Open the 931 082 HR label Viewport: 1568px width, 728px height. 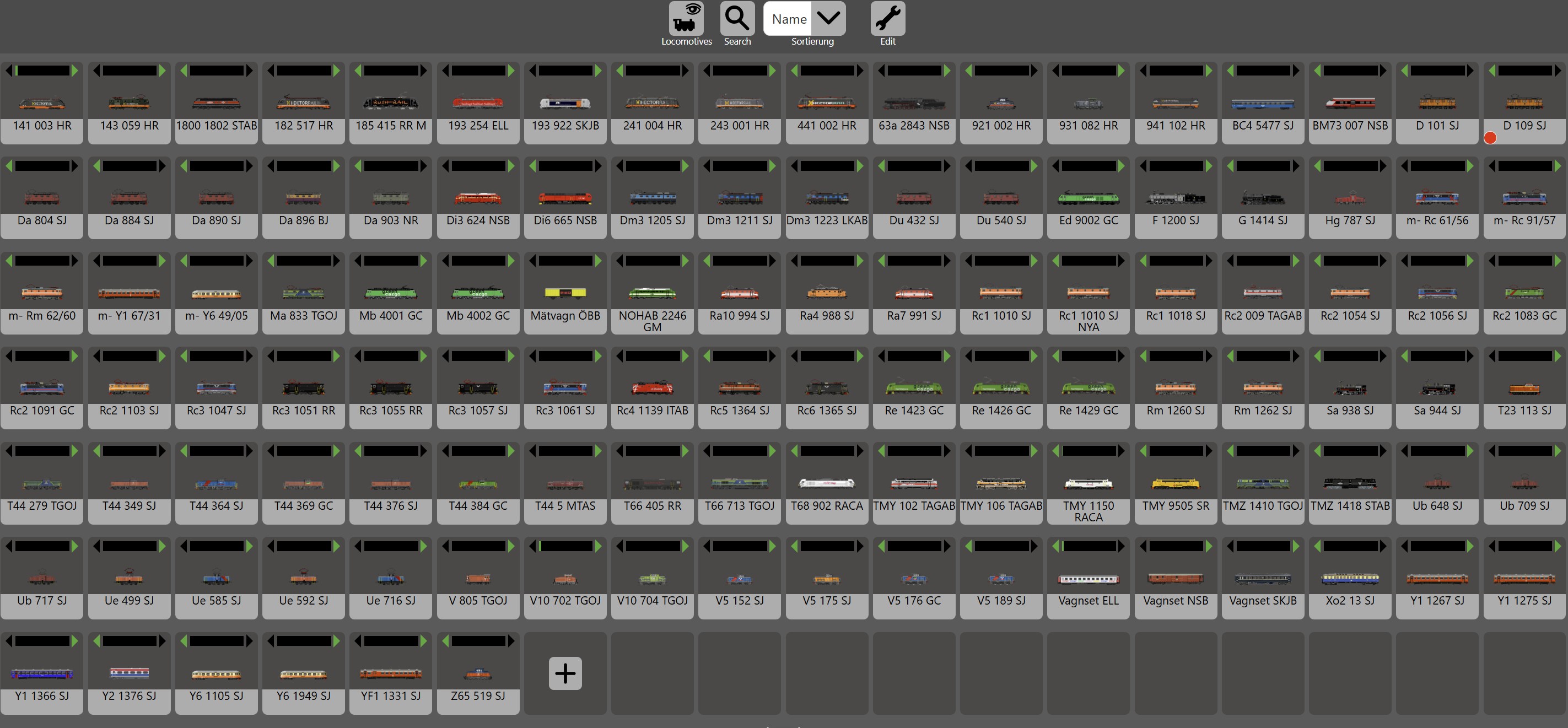1089,126
